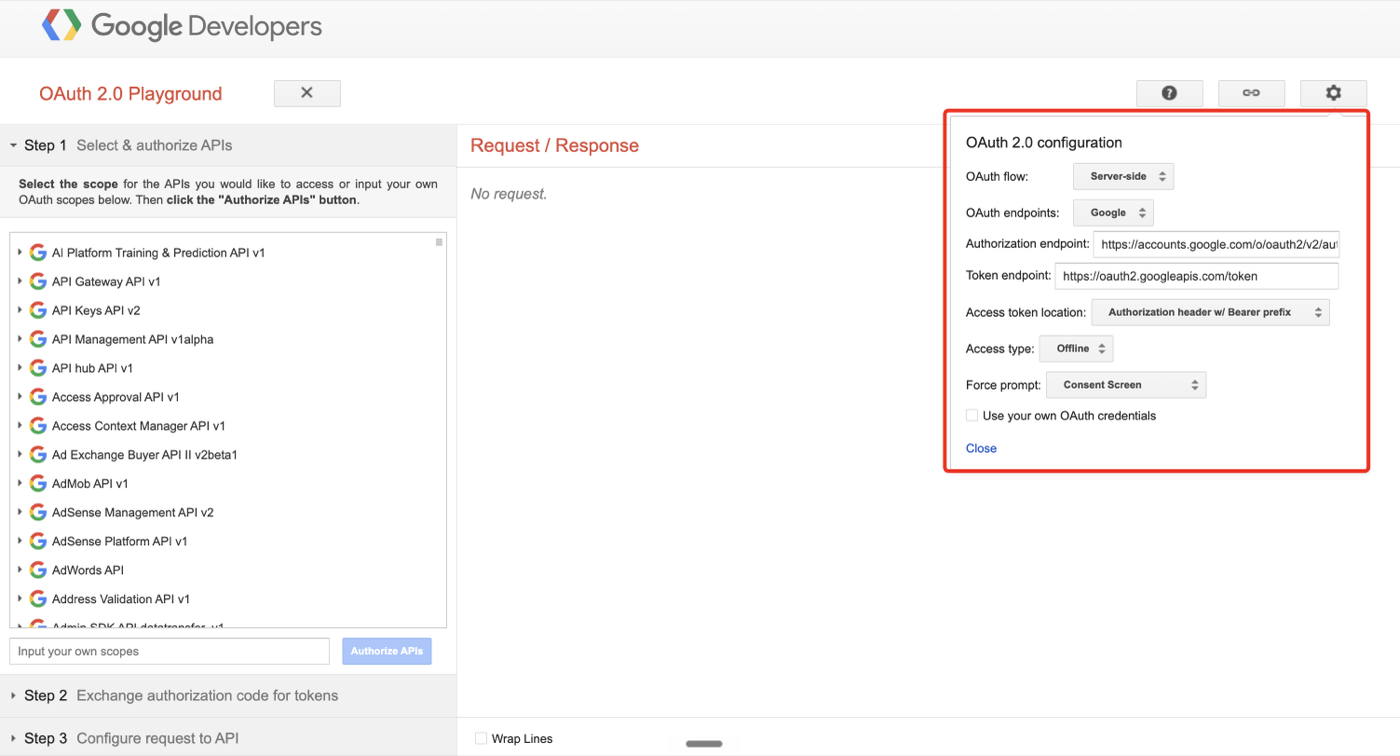This screenshot has height=756, width=1400.
Task: Select AdSense Management API v2 row
Action: click(x=133, y=513)
